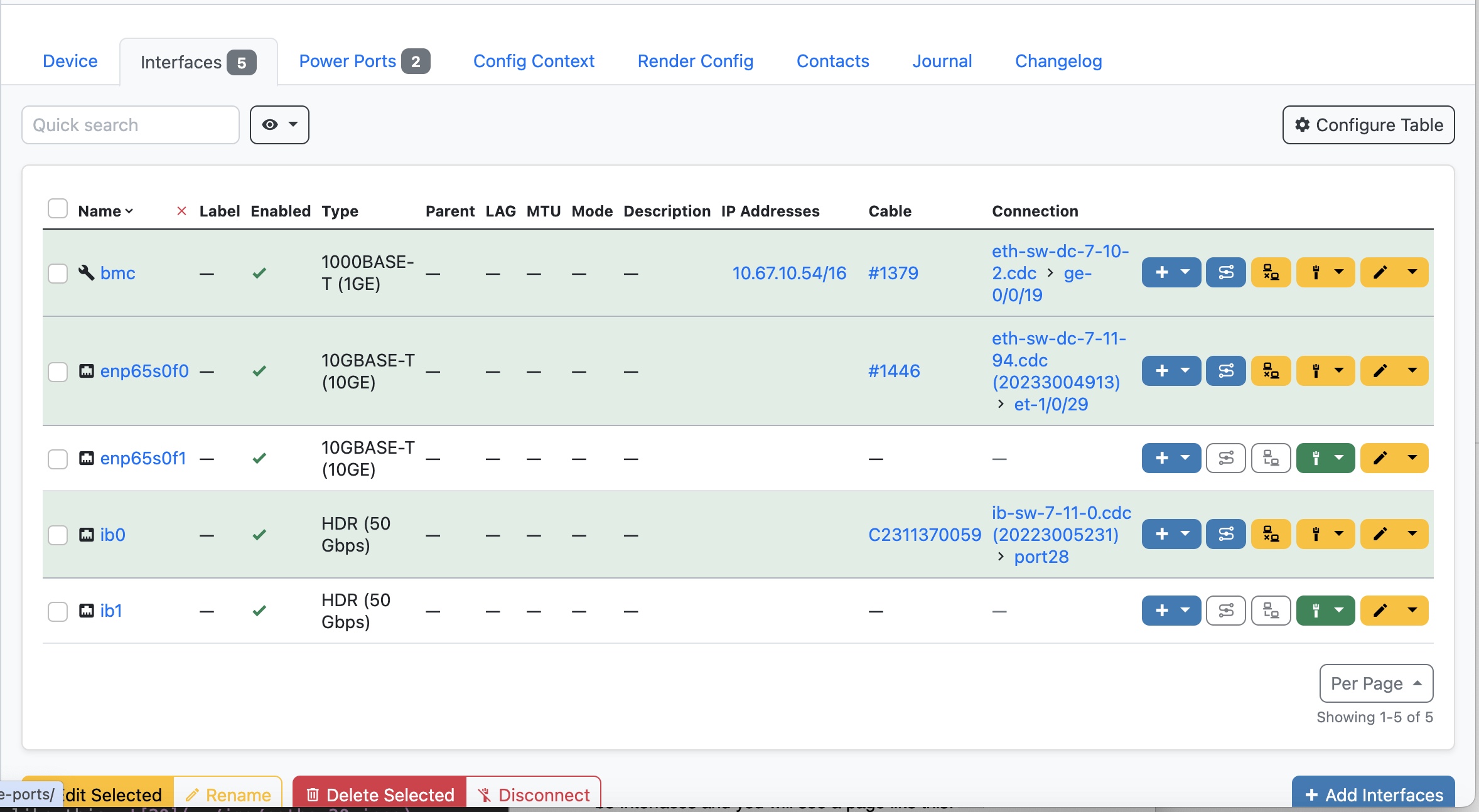
Task: Click green connect-cable icon for enp65s0f1
Action: [x=1316, y=458]
